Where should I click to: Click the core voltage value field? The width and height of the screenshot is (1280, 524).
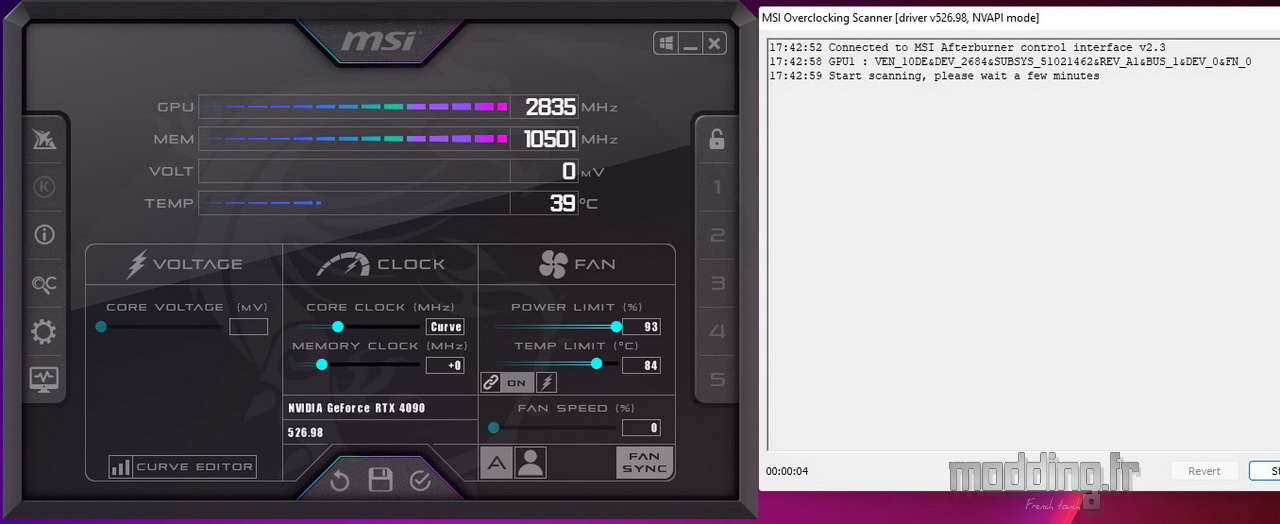[x=248, y=327]
